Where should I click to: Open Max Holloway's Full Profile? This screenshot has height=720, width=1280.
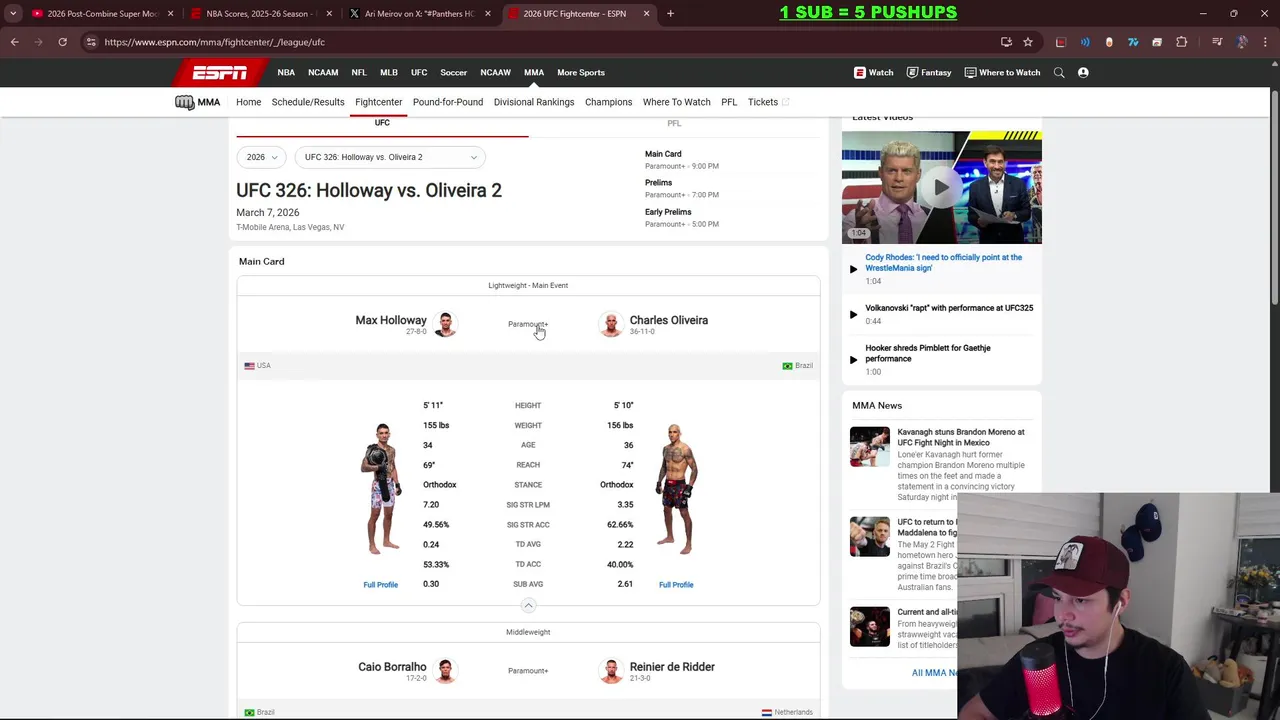[x=380, y=585]
